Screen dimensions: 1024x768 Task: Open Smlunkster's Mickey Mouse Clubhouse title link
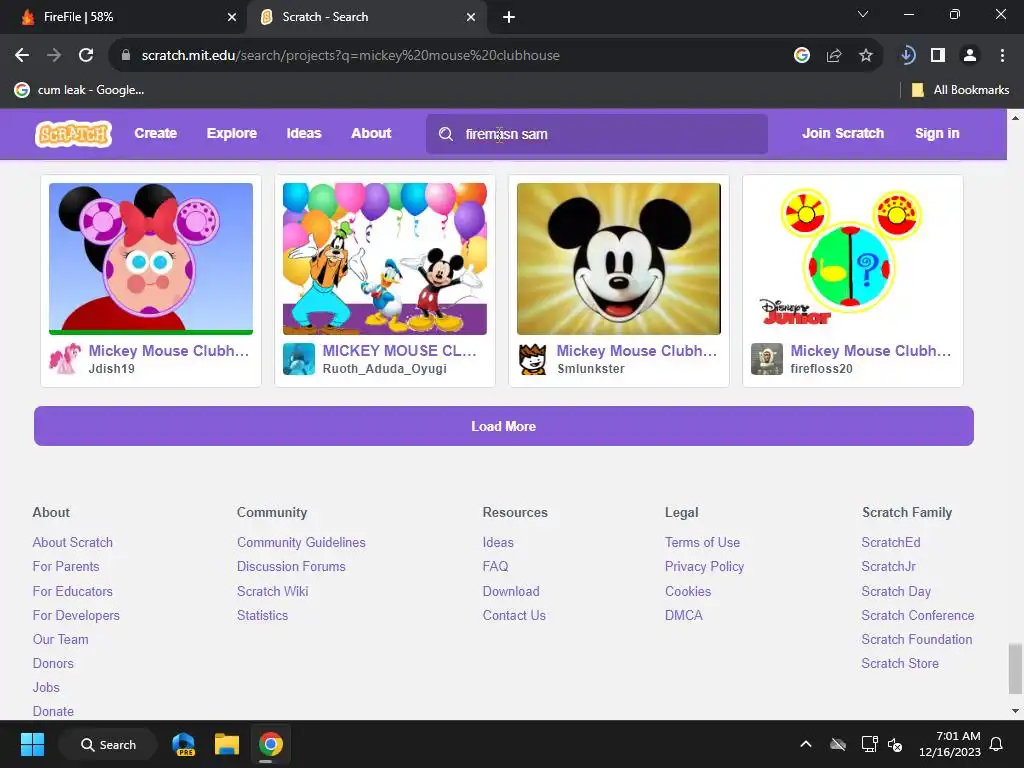pyautogui.click(x=637, y=351)
